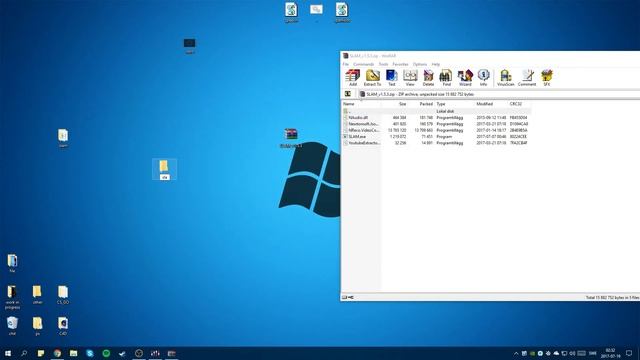This screenshot has height=360, width=640.
Task: Click the volume speaker icon in system tray
Action: click(x=572, y=353)
